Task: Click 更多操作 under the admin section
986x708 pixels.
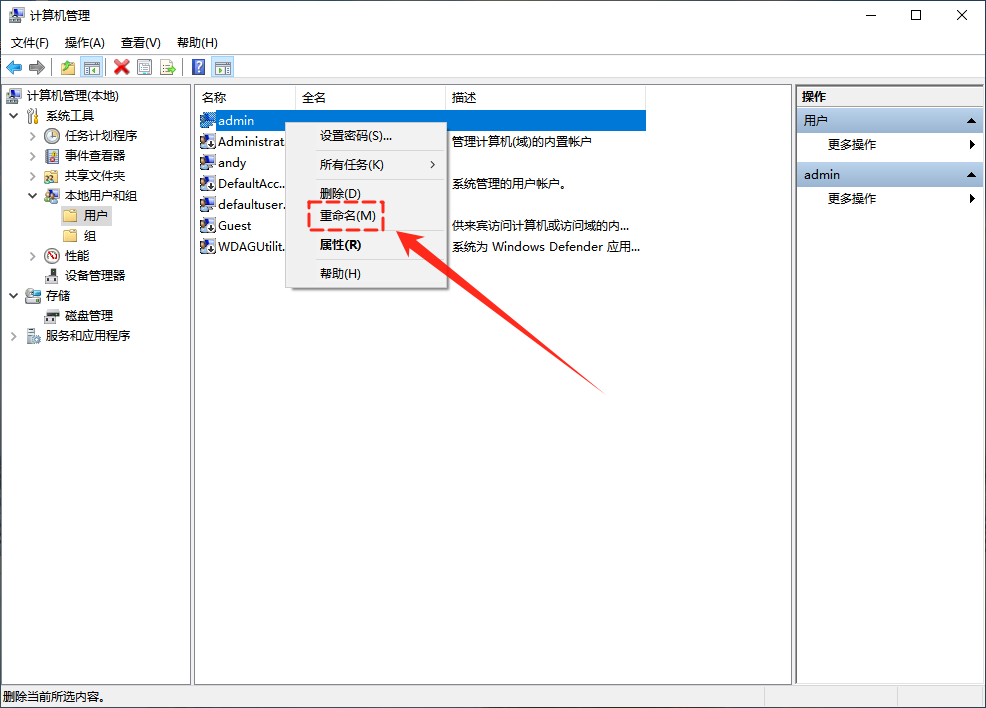Action: (852, 199)
